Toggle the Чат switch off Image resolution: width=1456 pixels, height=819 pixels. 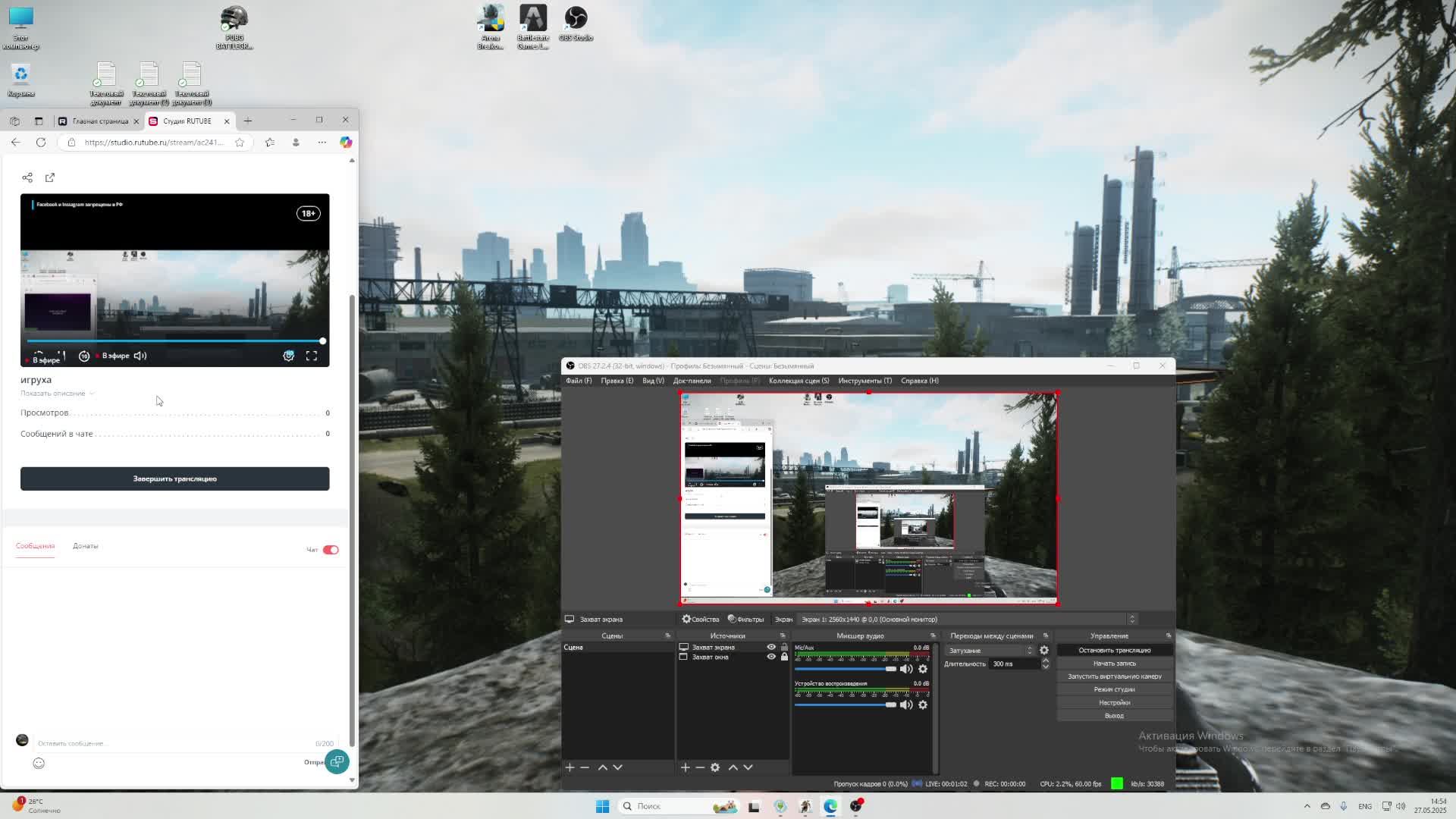(x=331, y=550)
